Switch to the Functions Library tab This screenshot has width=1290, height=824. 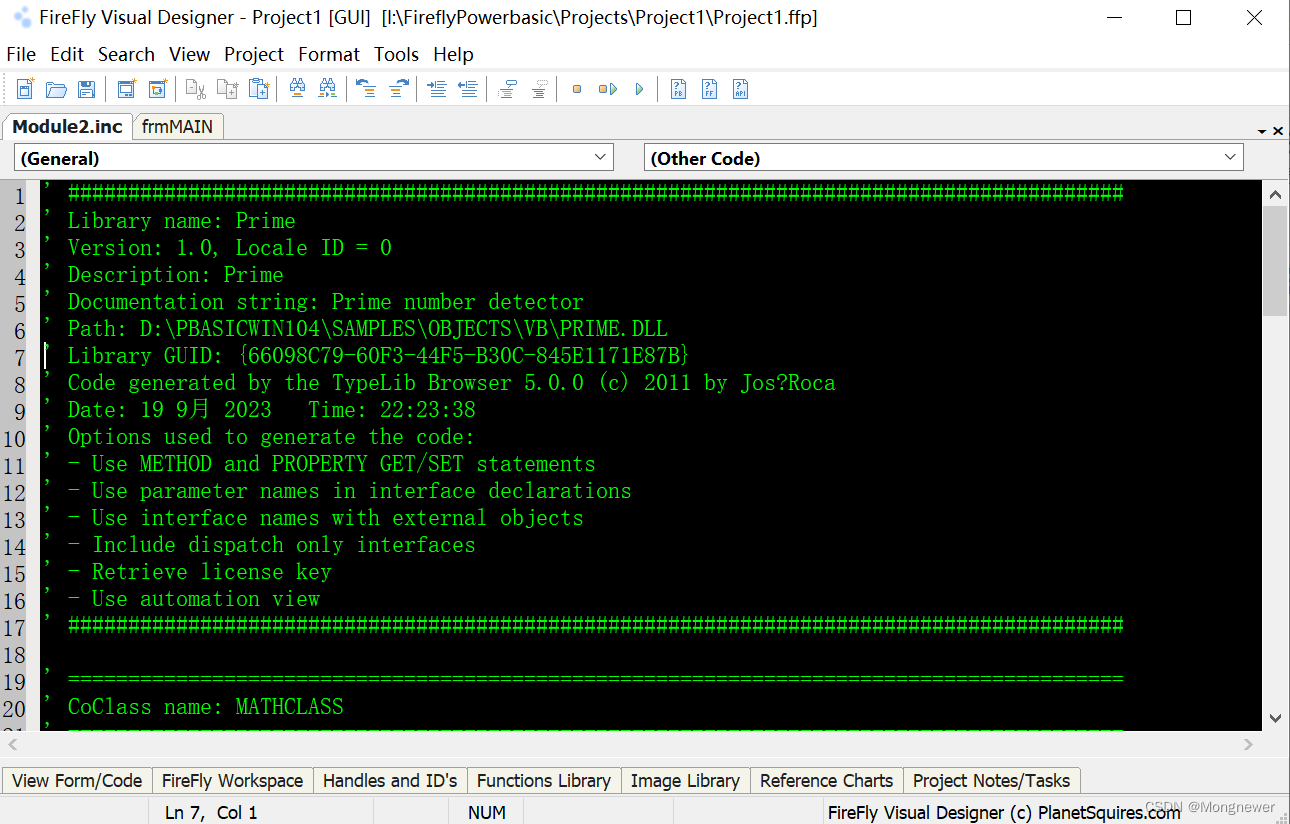[x=543, y=780]
